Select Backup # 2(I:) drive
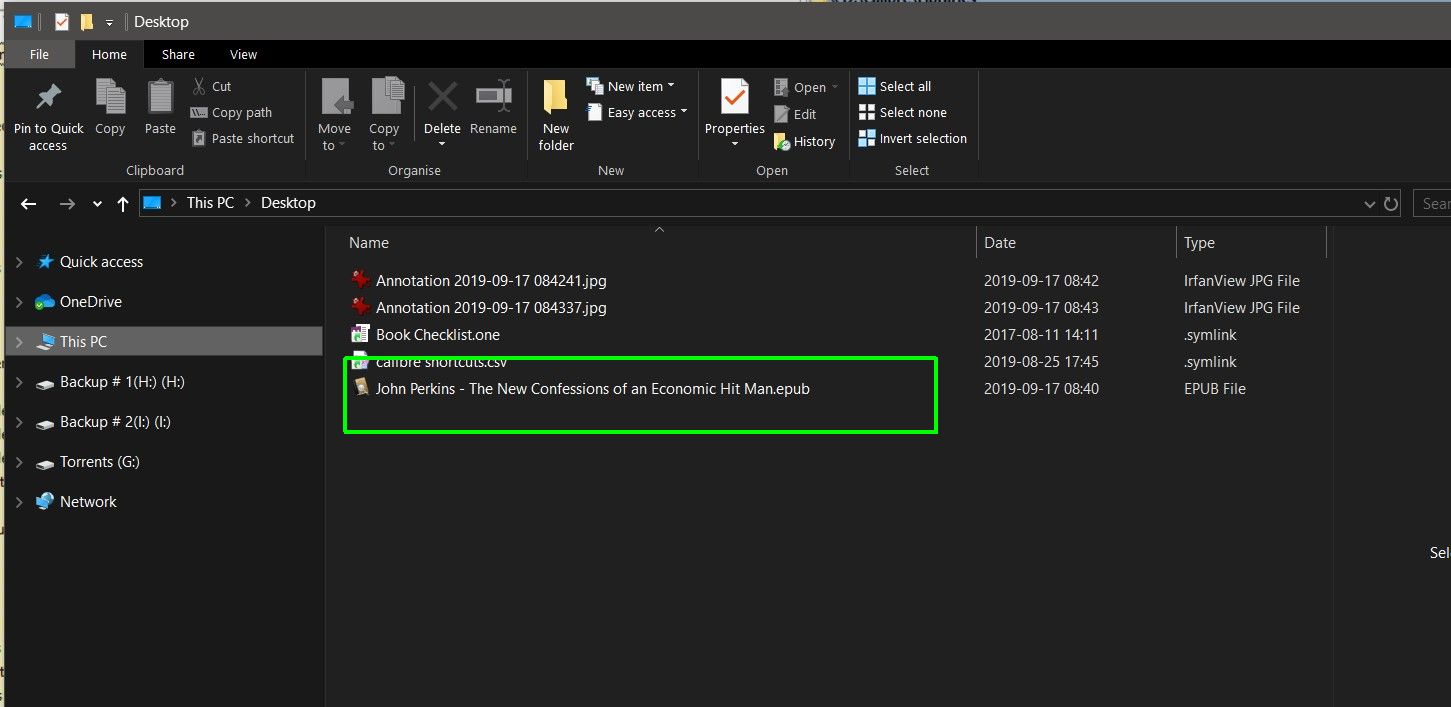Image resolution: width=1451 pixels, height=707 pixels. (x=115, y=422)
